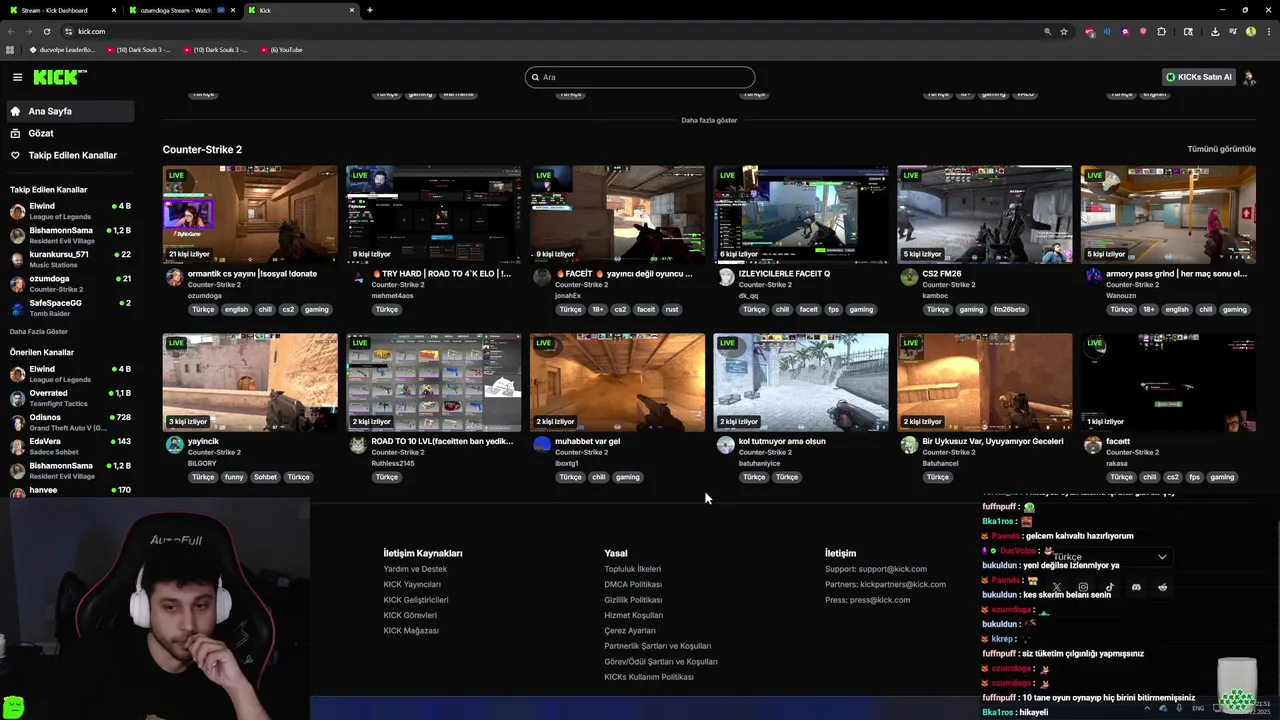Open the ozumdoga stream thumbnail
1280x720 pixels.
250,214
